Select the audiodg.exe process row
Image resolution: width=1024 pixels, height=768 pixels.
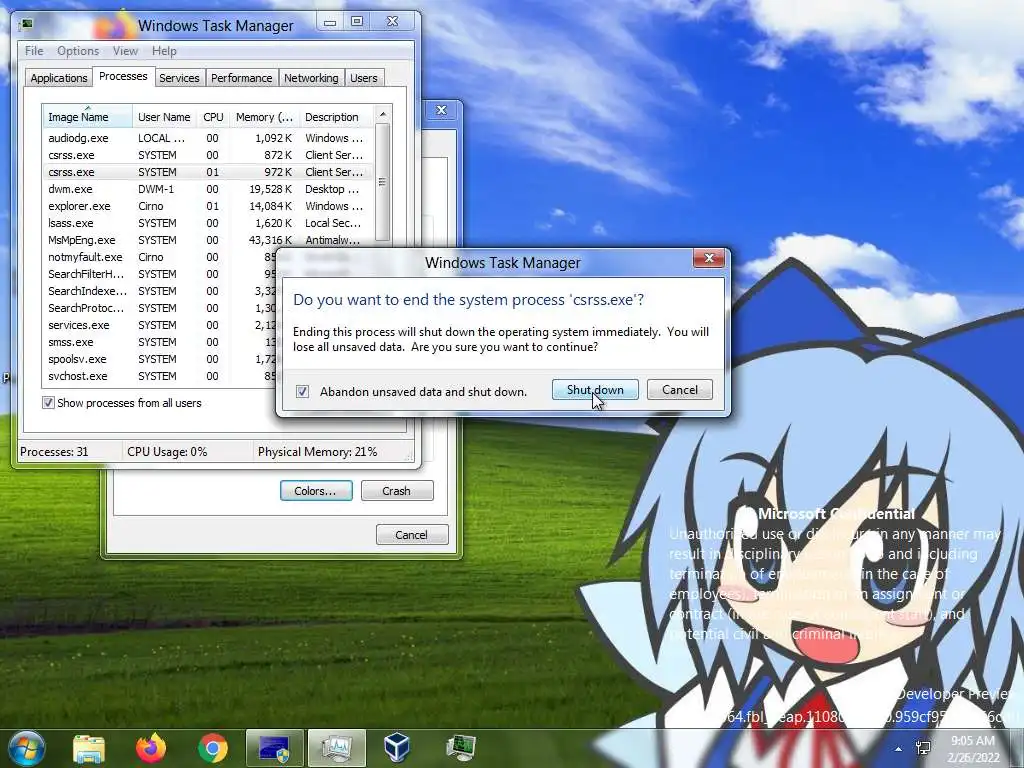208,138
